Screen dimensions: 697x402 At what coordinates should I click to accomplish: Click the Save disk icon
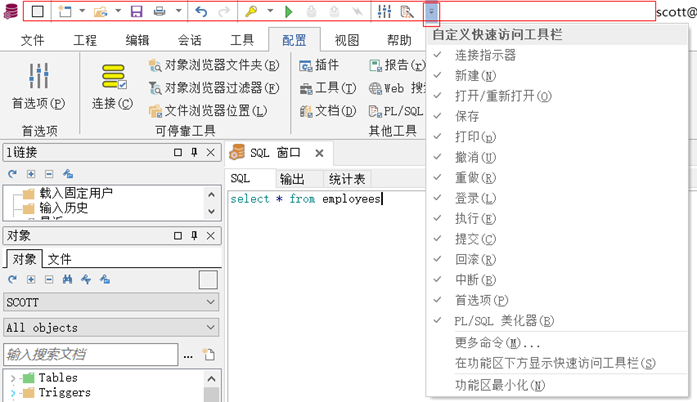tap(136, 12)
